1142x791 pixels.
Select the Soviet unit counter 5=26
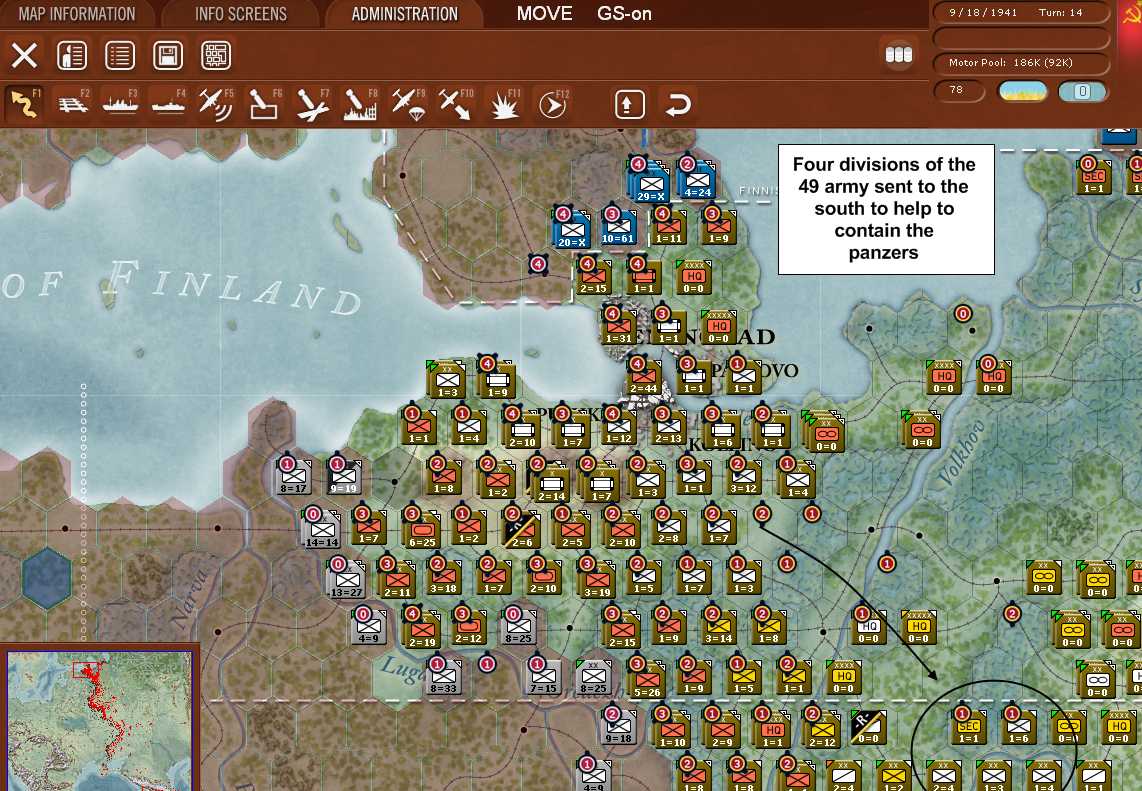(647, 680)
